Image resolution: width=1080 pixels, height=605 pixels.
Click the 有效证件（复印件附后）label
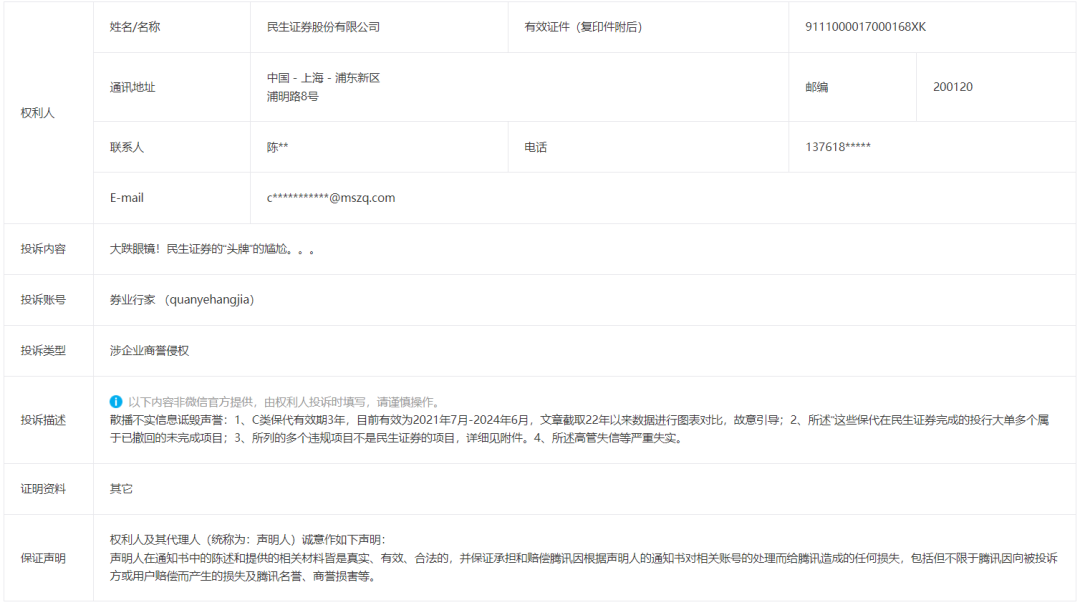pyautogui.click(x=583, y=27)
